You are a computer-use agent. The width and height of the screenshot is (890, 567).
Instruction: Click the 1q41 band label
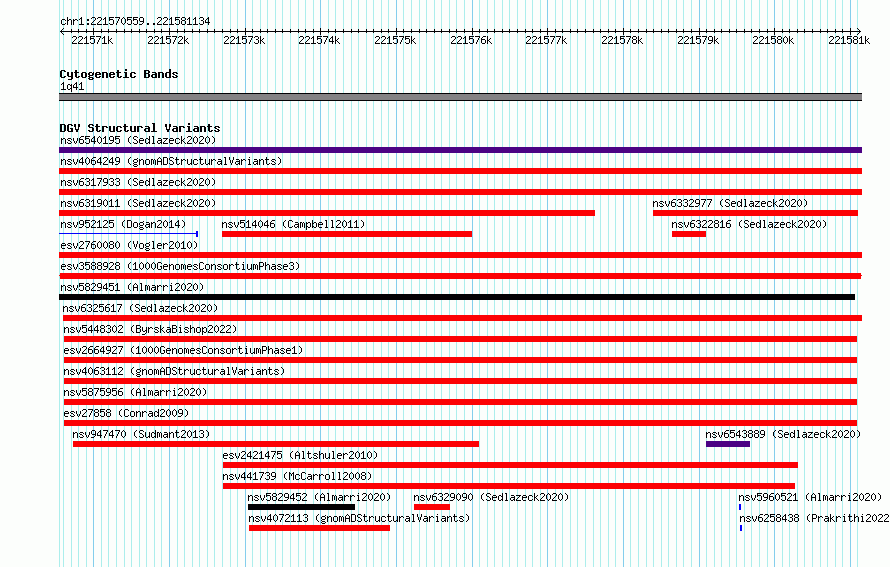[x=72, y=86]
